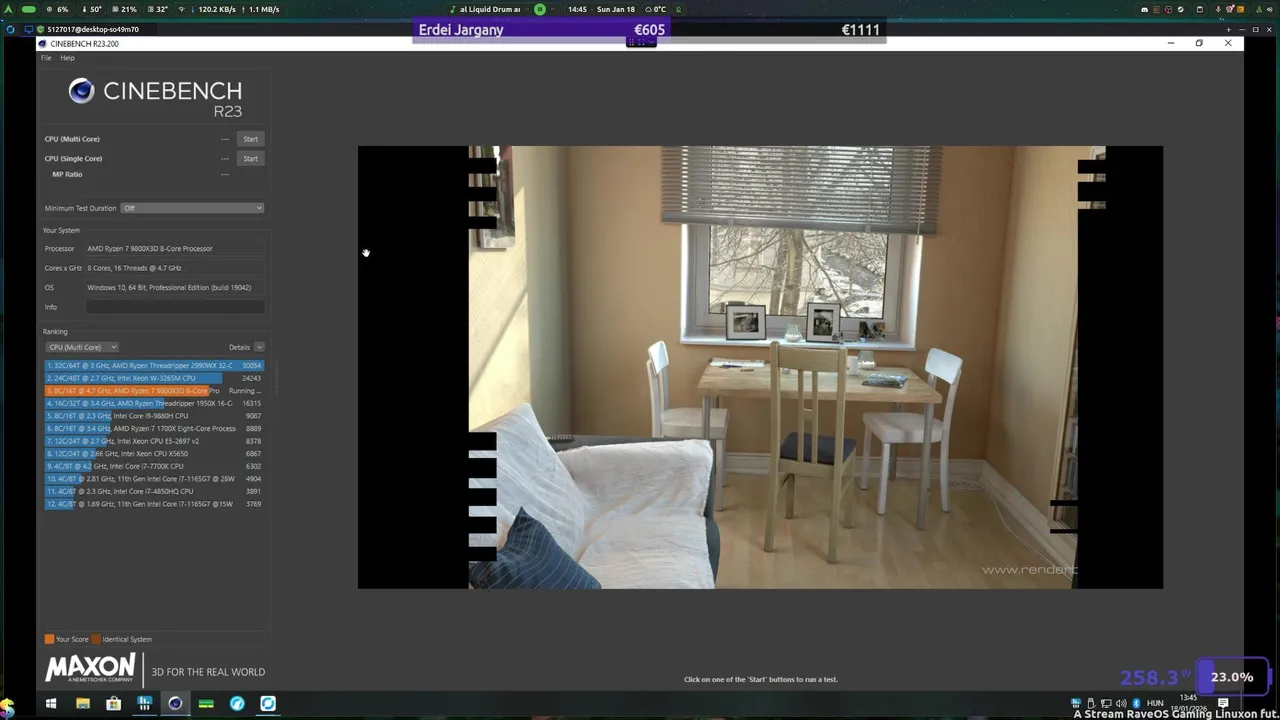The height and width of the screenshot is (720, 1280).
Task: Select the Threadripper 1950X ranking row
Action: tap(154, 403)
